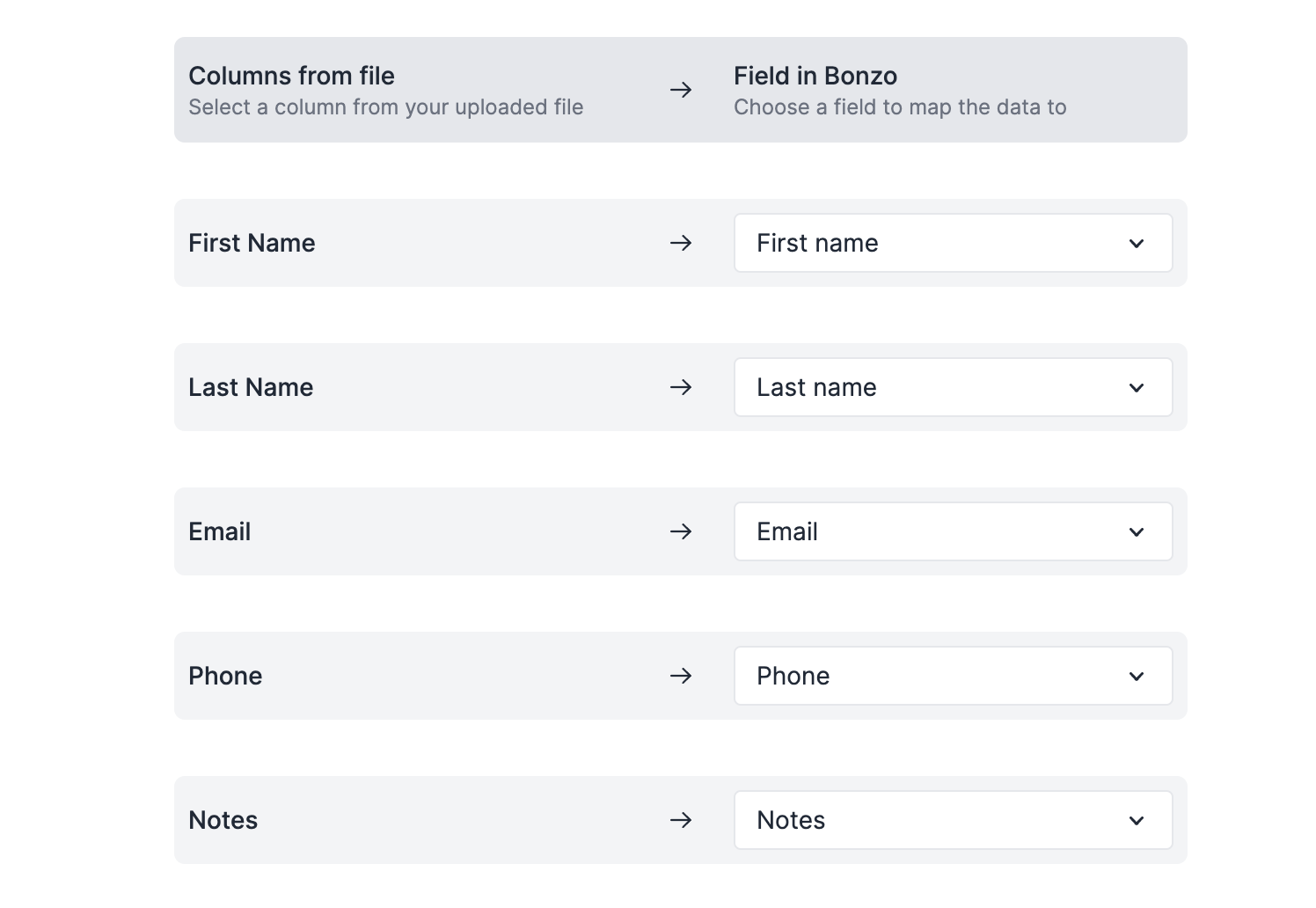Open the Last name field dropdown
Viewport: 1316px width, 908px height.
(x=953, y=387)
